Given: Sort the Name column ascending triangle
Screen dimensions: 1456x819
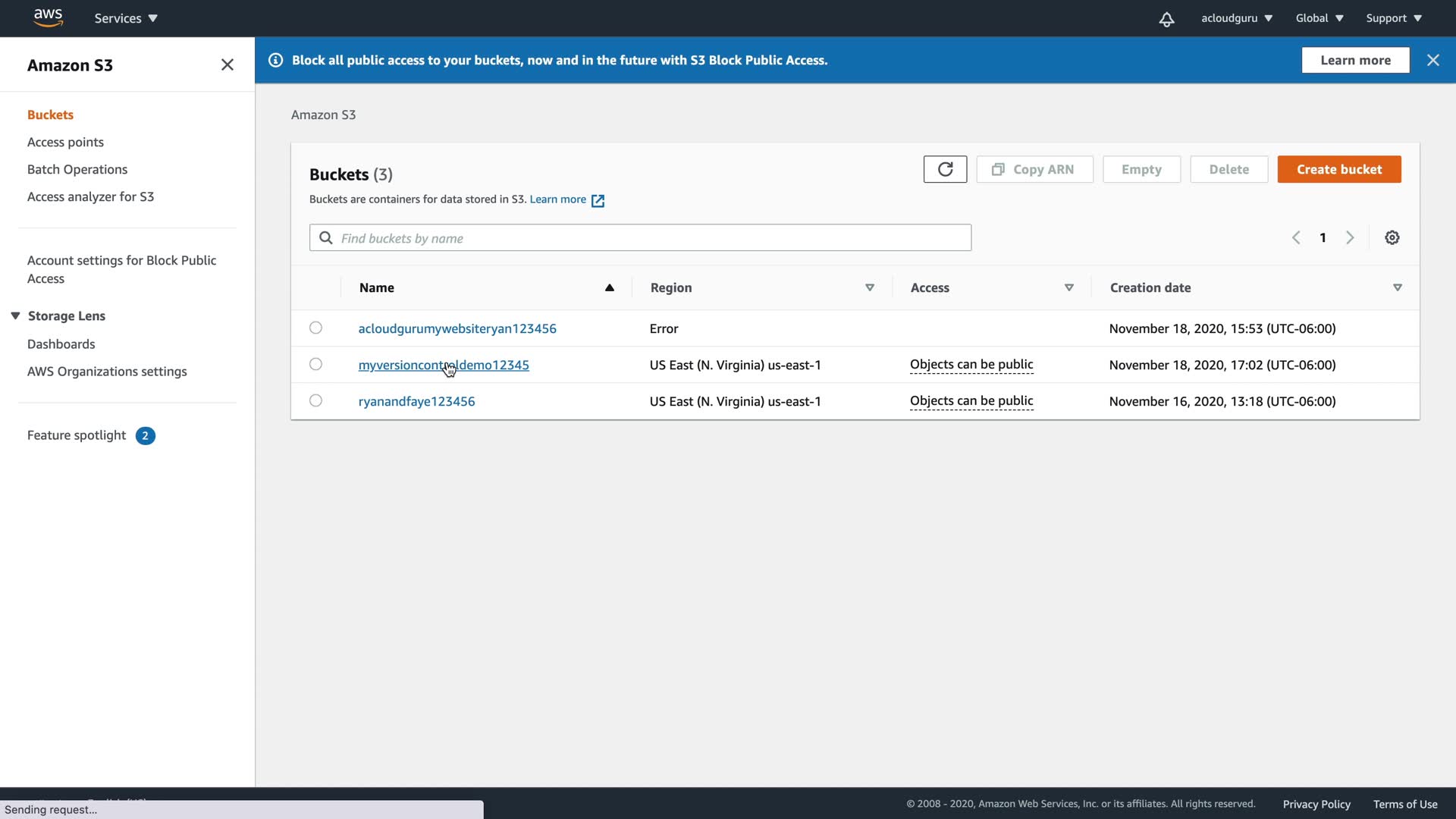Looking at the screenshot, I should [609, 287].
